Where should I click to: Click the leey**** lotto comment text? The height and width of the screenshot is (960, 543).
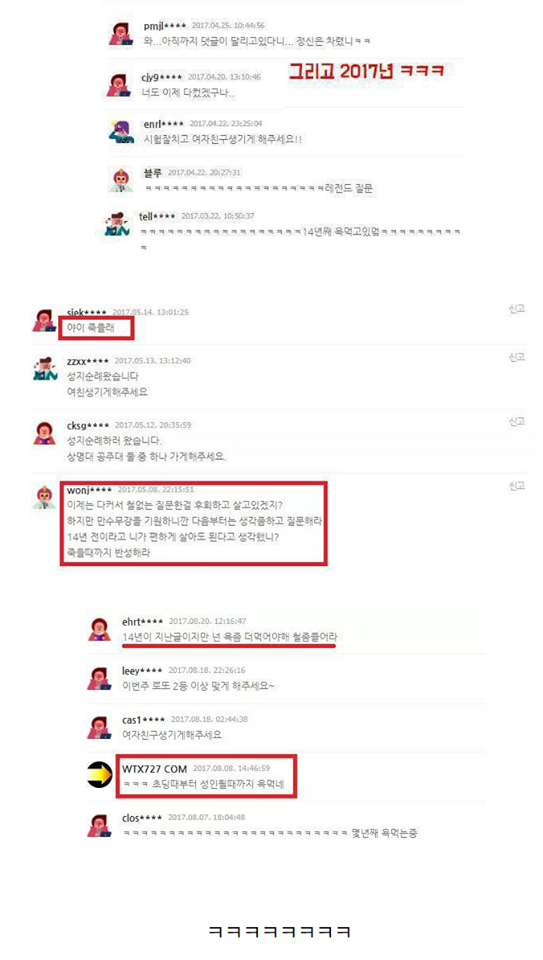[x=198, y=686]
